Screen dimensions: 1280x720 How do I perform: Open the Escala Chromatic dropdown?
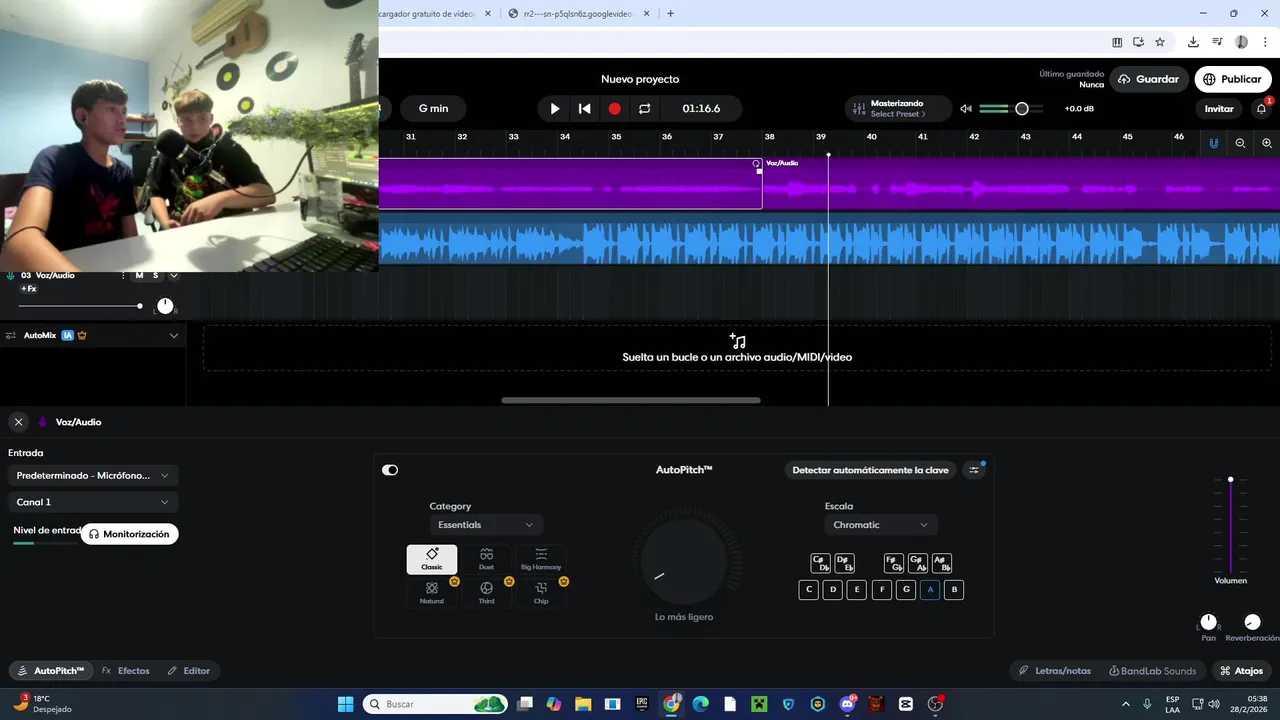pyautogui.click(x=881, y=525)
